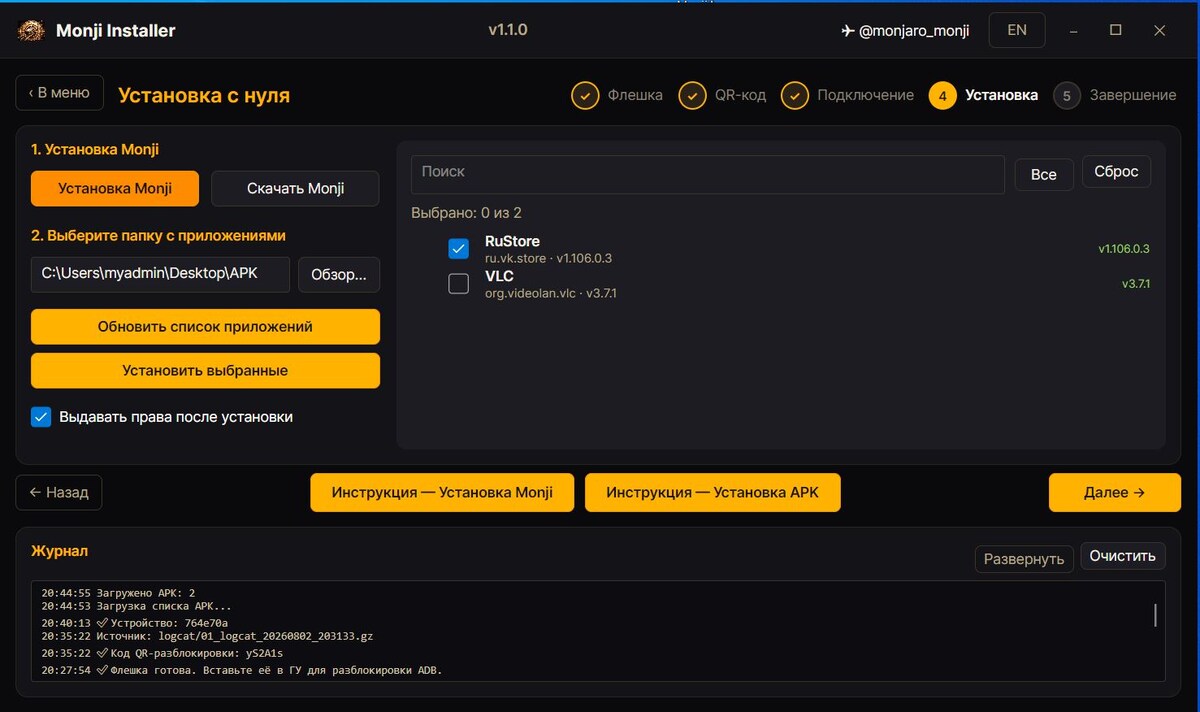Click the Журнал log scrollbar

tap(1156, 615)
